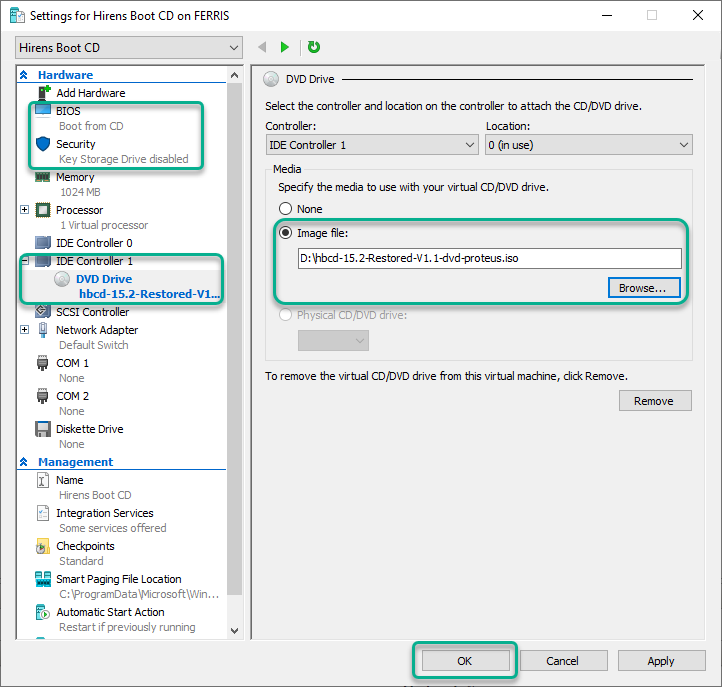Viewport: 722px width, 687px height.
Task: Open the Location dropdown showing 0 (in use)
Action: [588, 145]
